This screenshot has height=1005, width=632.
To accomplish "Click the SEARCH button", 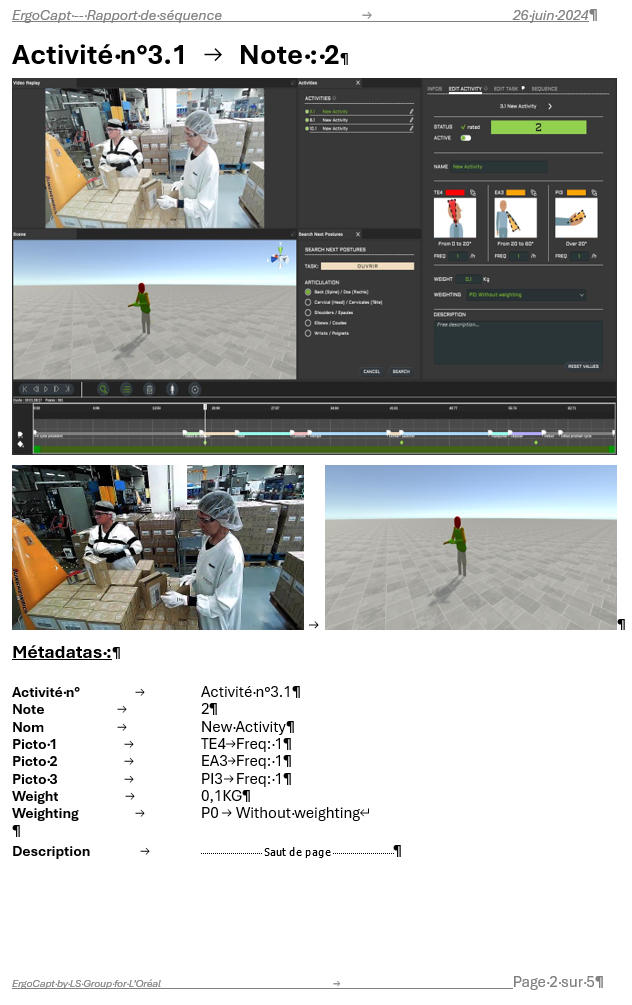I will [401, 371].
